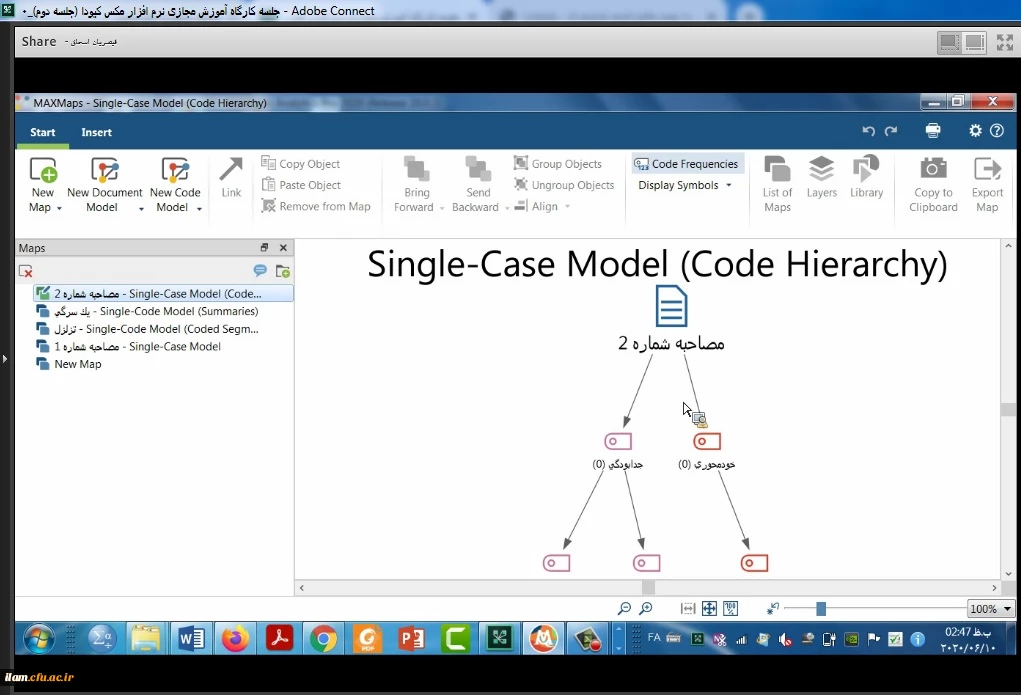
Task: Click the delete map icon in Maps panel
Action: pyautogui.click(x=27, y=271)
